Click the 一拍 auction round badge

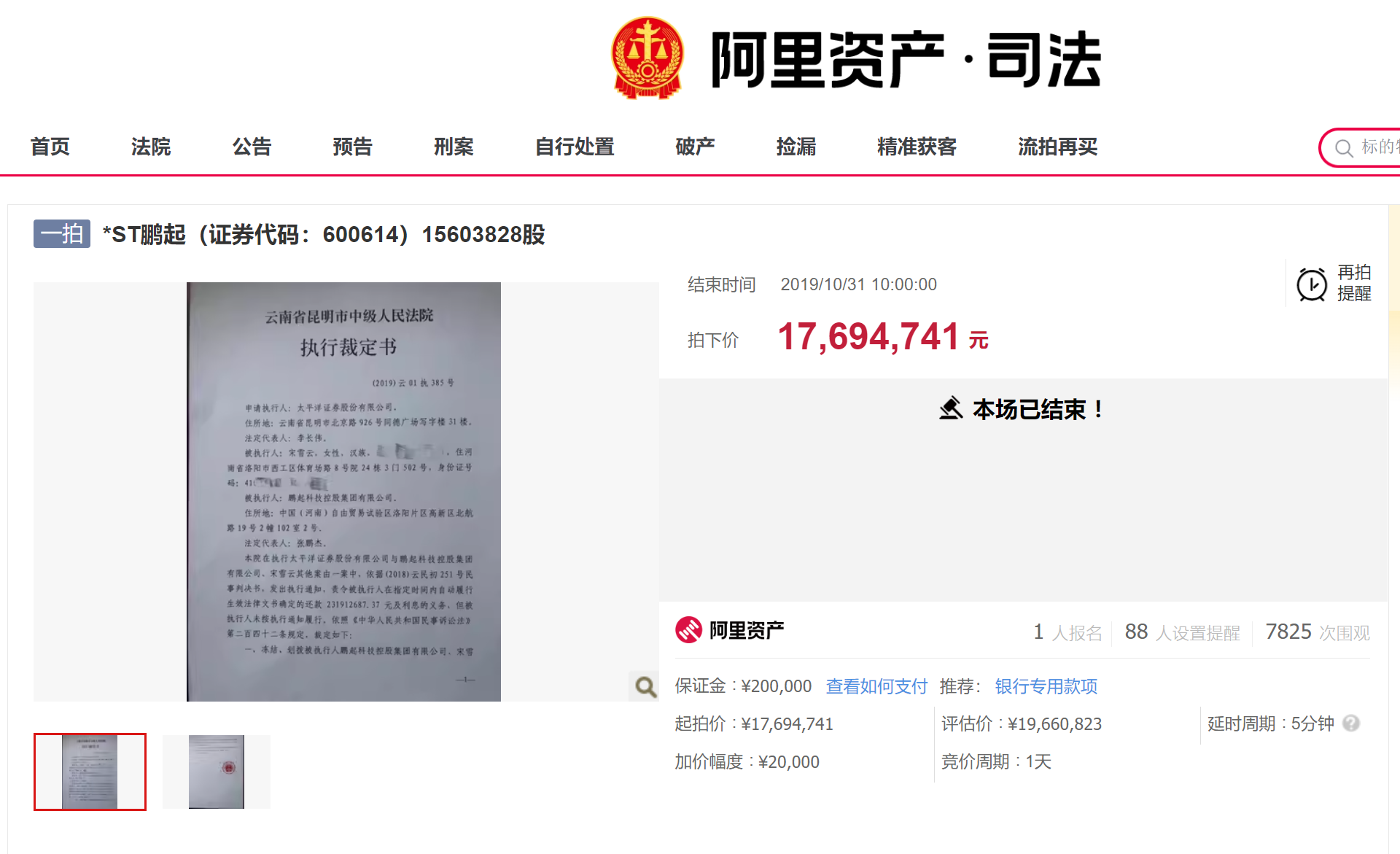(x=62, y=234)
